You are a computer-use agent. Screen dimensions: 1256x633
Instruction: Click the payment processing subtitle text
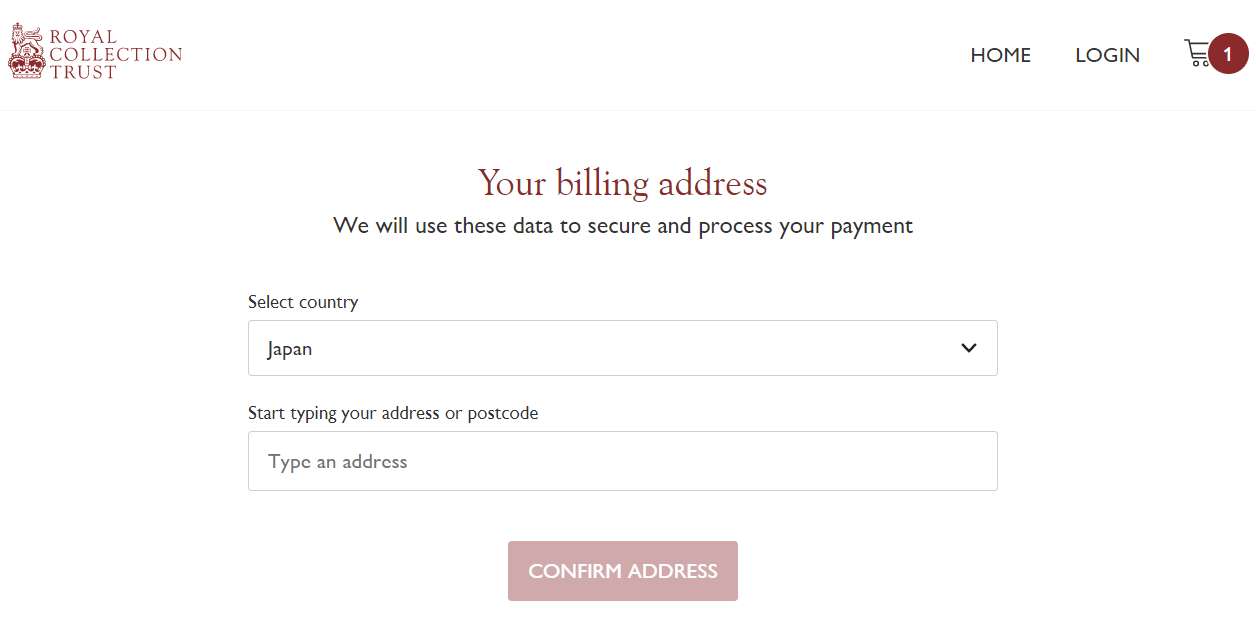pyautogui.click(x=622, y=226)
